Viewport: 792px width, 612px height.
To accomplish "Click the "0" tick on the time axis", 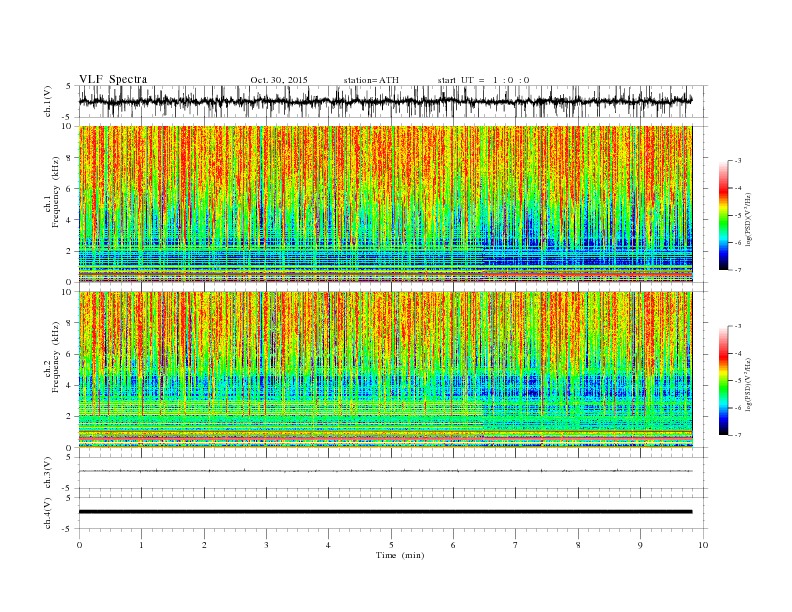I will (x=79, y=545).
